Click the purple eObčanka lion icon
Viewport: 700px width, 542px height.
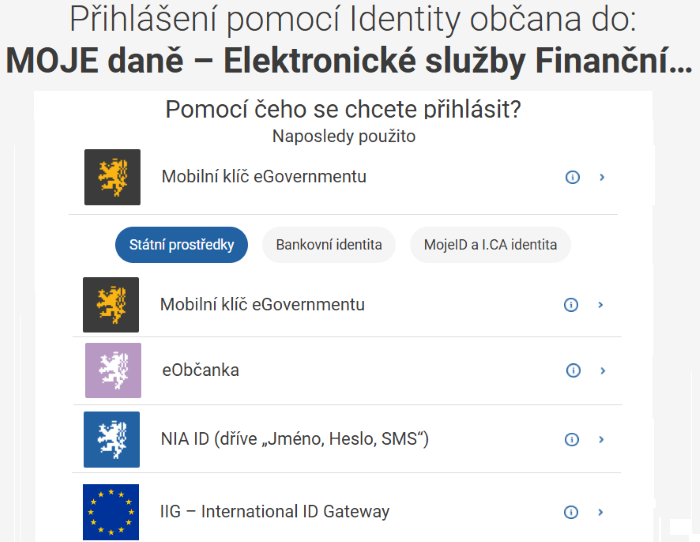click(113, 371)
